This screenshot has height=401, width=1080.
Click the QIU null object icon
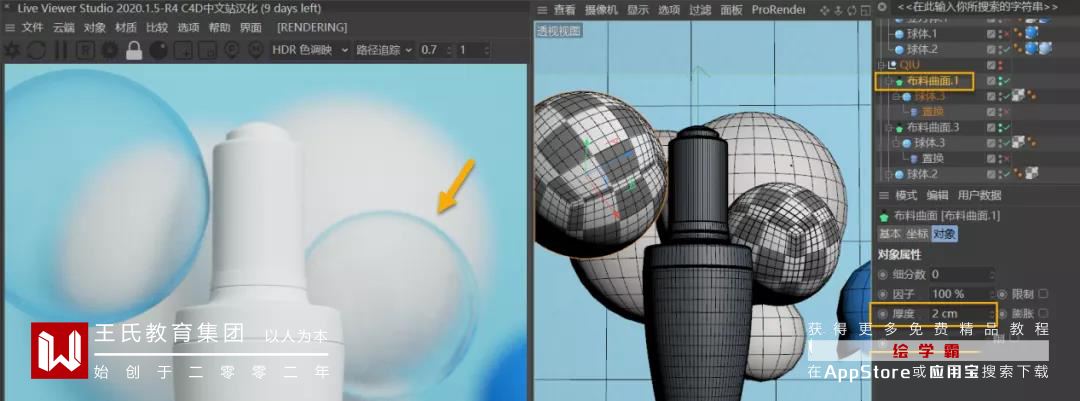tap(893, 65)
